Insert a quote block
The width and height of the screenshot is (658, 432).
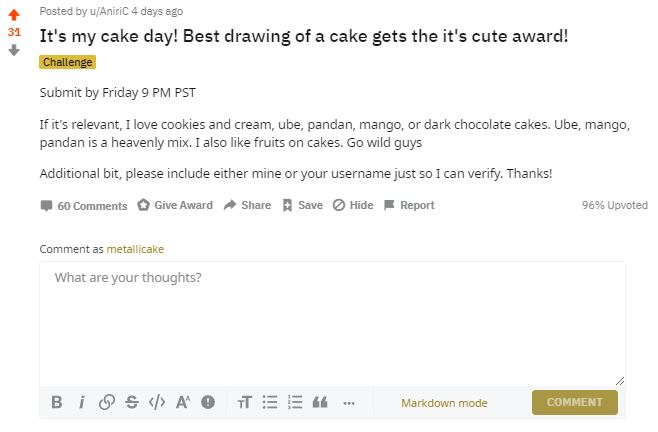point(320,402)
